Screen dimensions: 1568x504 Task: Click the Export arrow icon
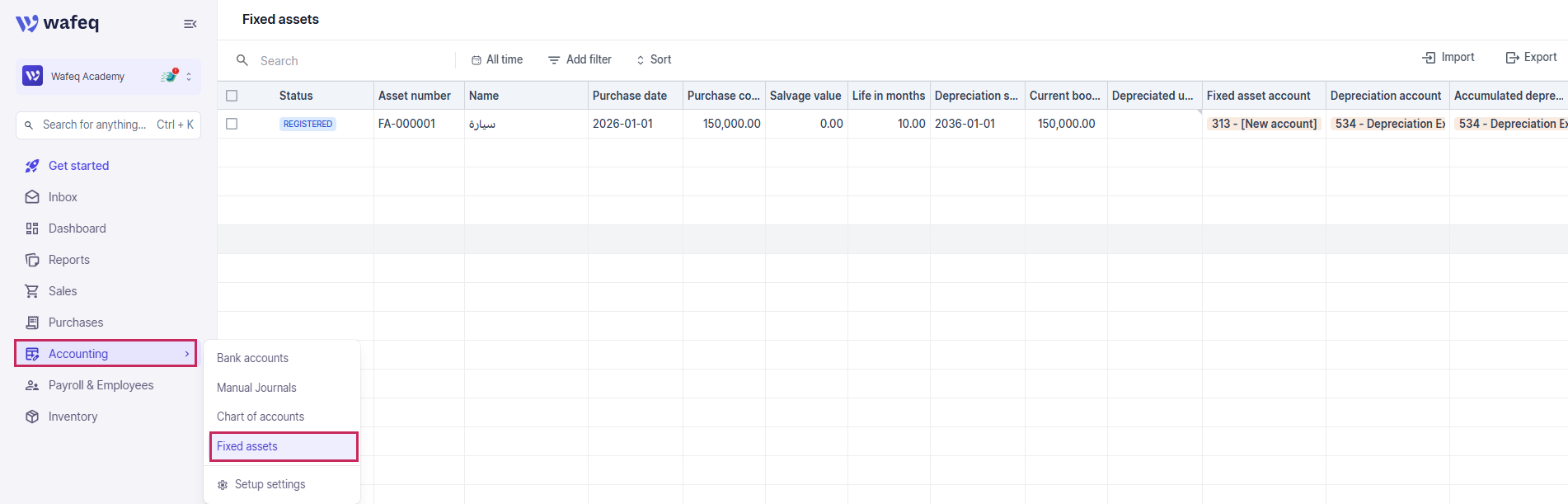pos(1512,58)
